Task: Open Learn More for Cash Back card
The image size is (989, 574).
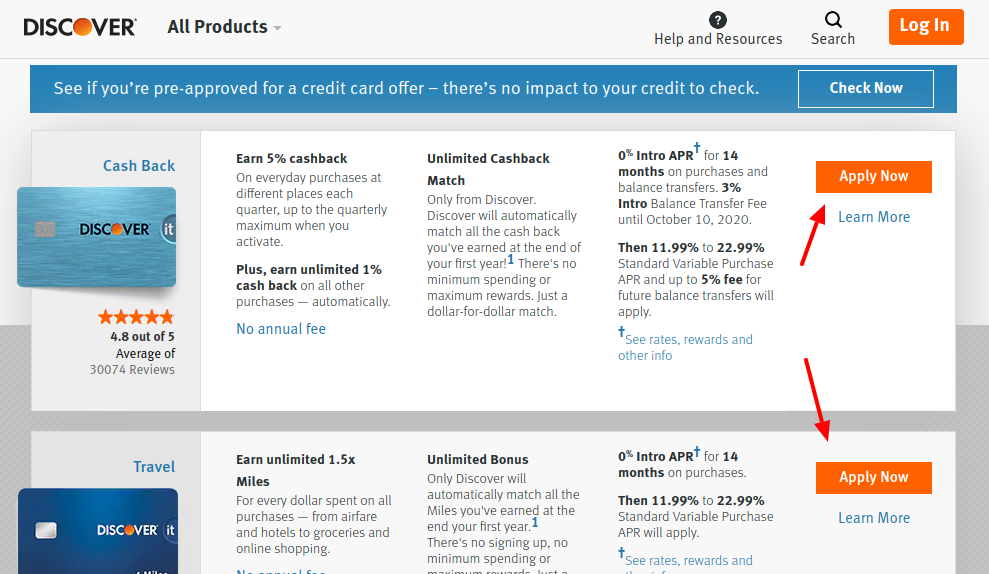Action: click(873, 217)
